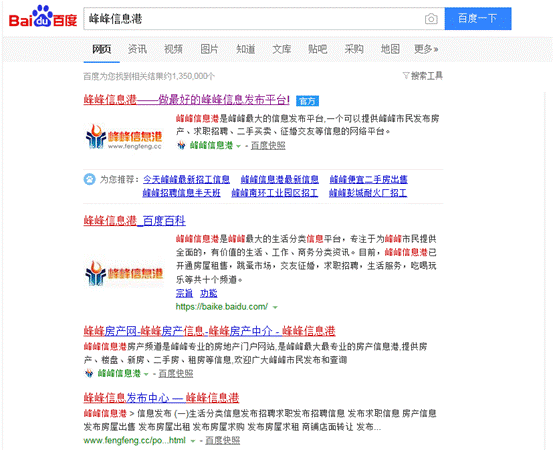
Task: Open 峰峰南环工业园区招工 suggestion
Action: click(x=275, y=193)
